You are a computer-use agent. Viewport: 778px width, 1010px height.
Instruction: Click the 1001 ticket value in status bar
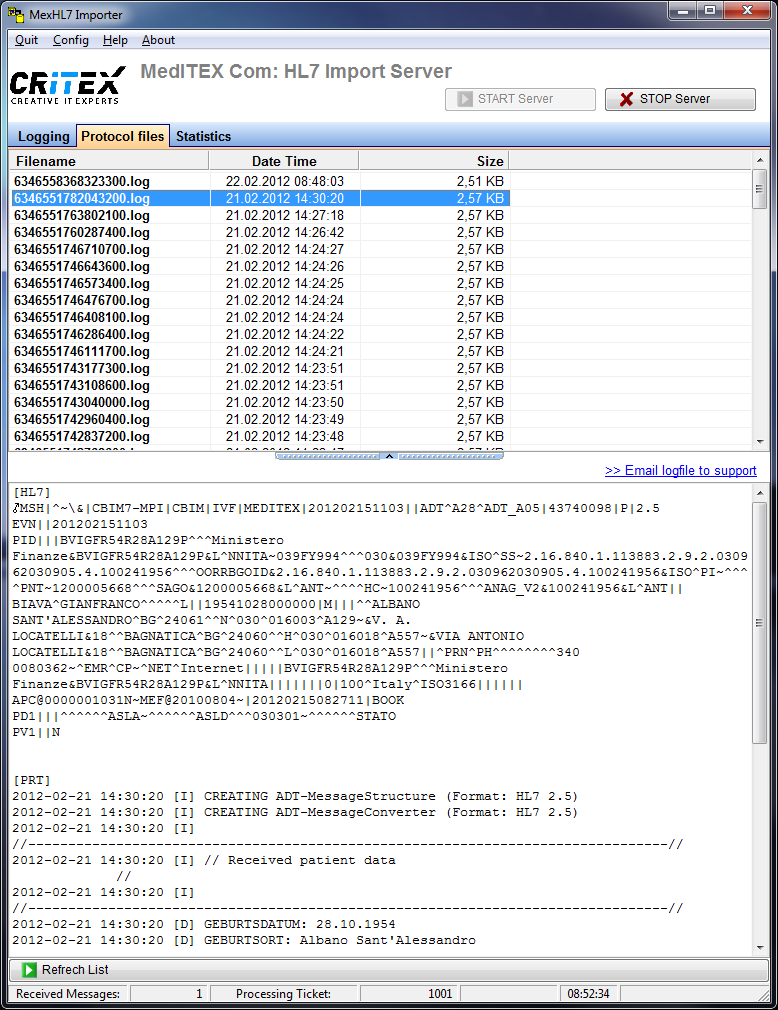(x=441, y=994)
